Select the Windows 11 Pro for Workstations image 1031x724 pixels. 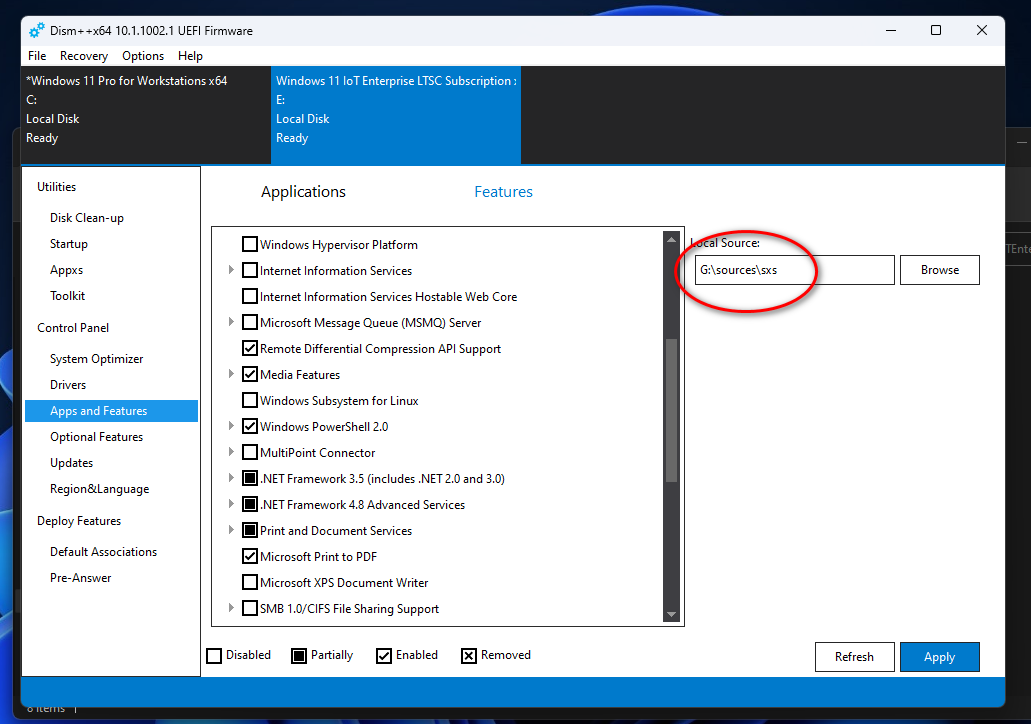(146, 114)
